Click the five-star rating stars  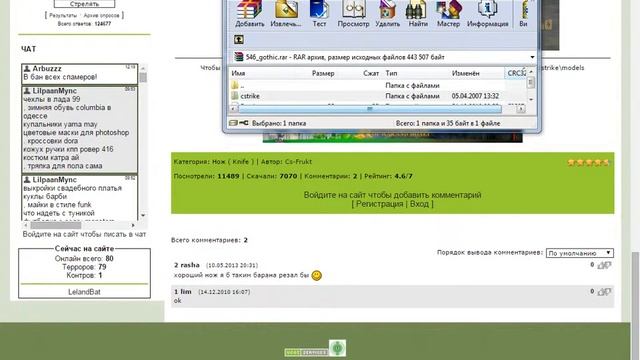[x=589, y=162]
